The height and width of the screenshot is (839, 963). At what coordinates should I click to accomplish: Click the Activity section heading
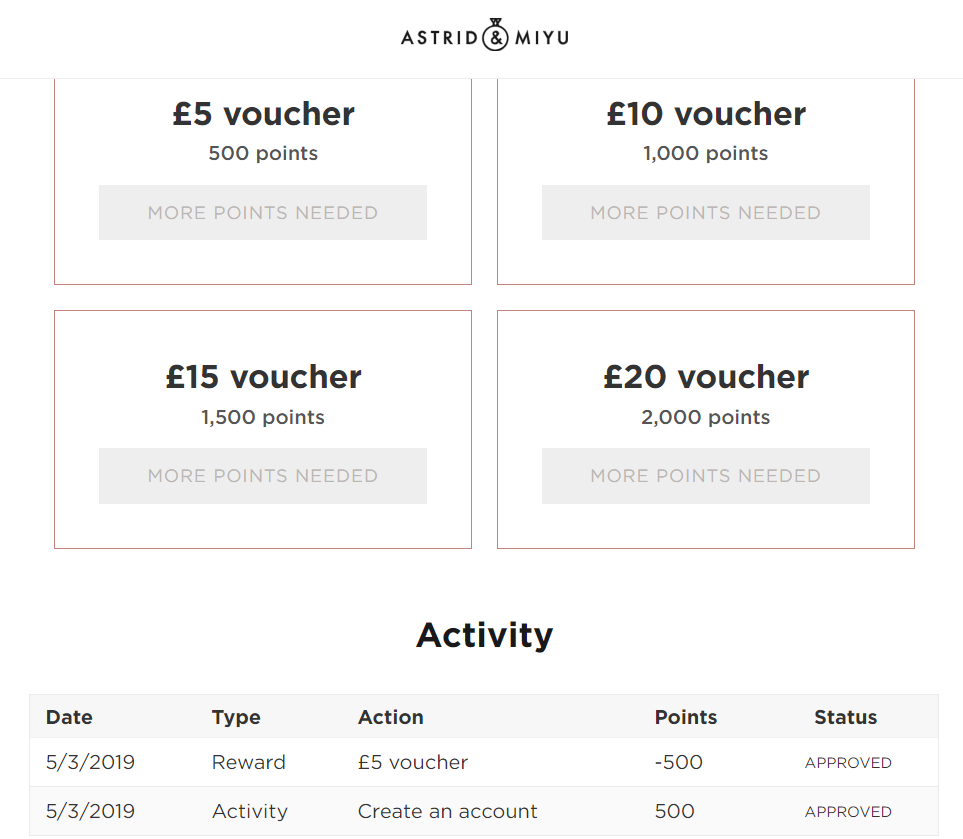coord(485,635)
